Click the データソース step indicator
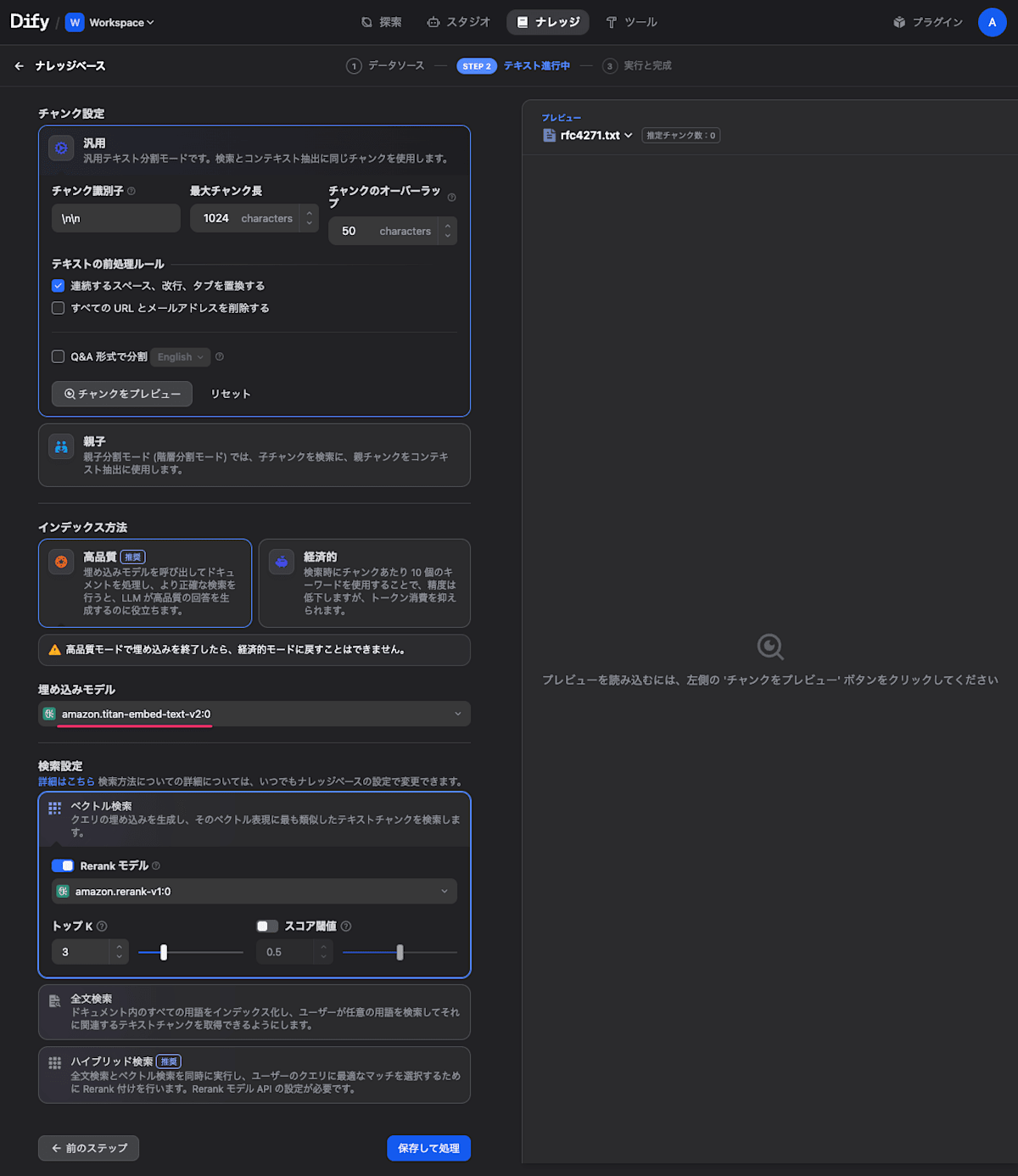1018x1176 pixels. tap(385, 65)
